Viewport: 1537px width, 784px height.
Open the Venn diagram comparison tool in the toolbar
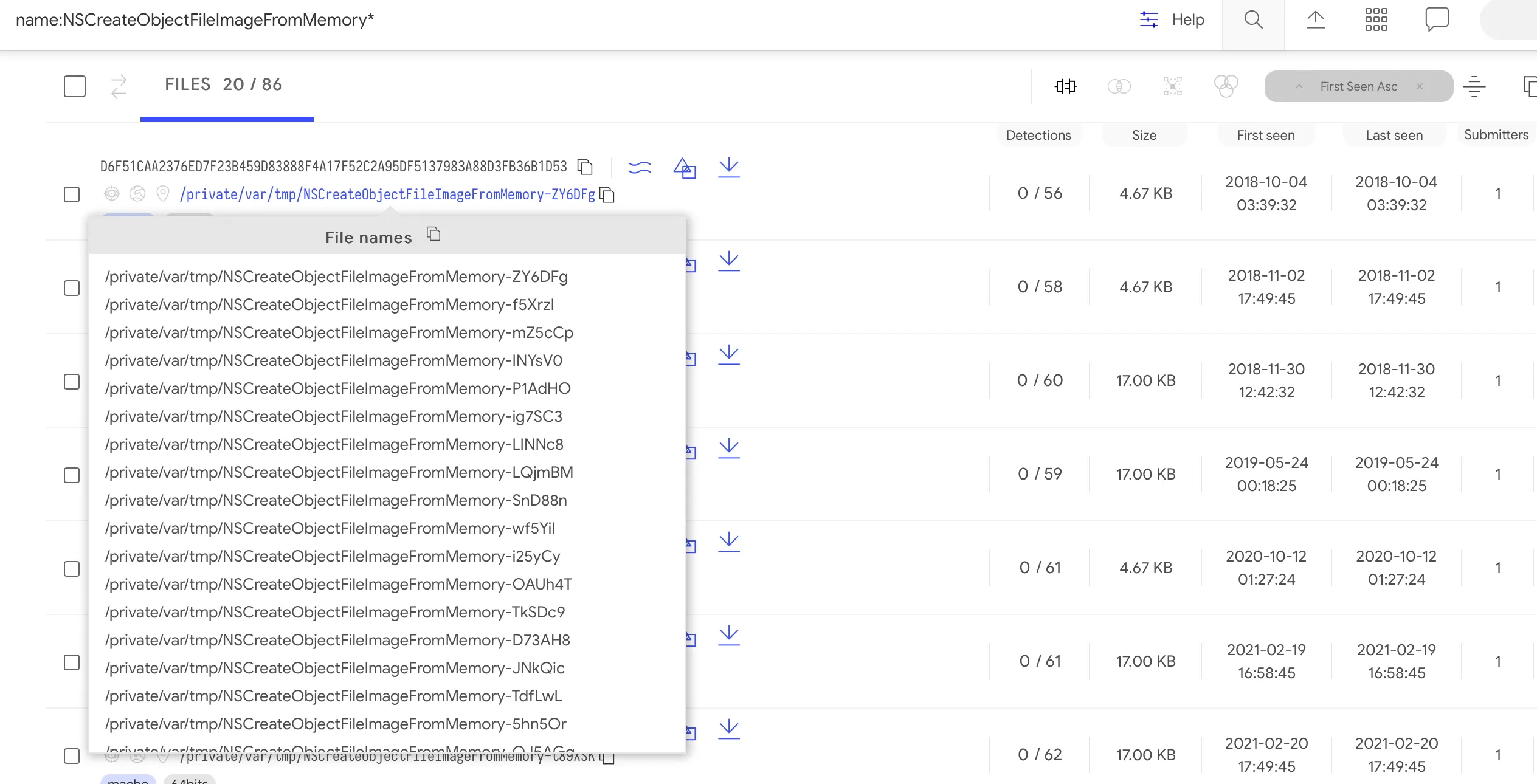pyautogui.click(x=1119, y=86)
